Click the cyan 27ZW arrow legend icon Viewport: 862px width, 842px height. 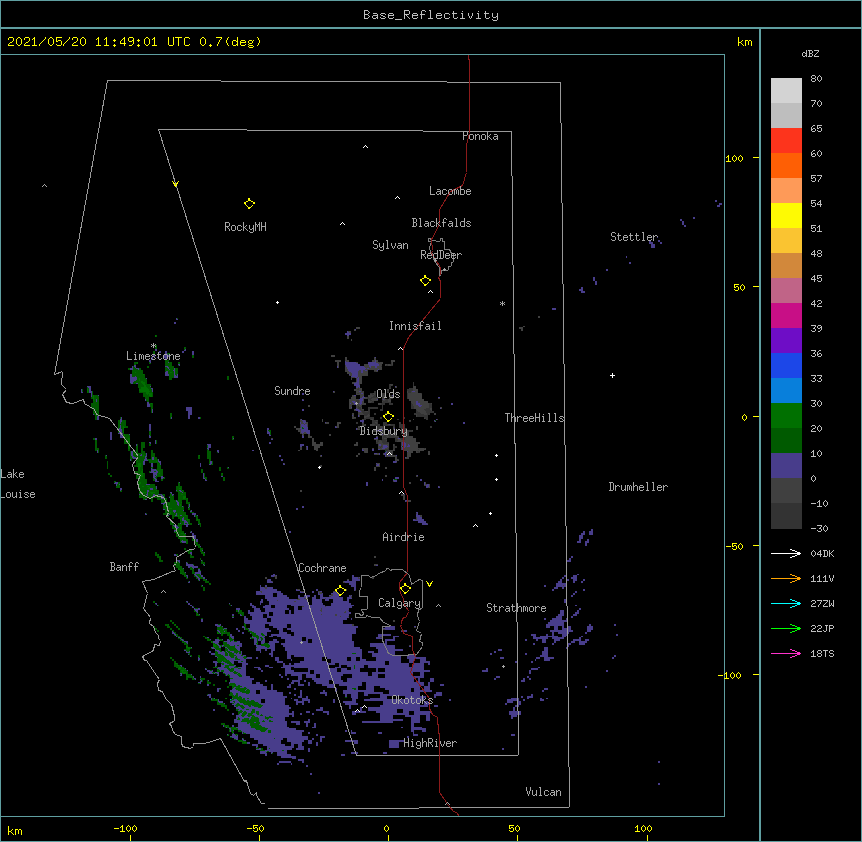[x=786, y=603]
